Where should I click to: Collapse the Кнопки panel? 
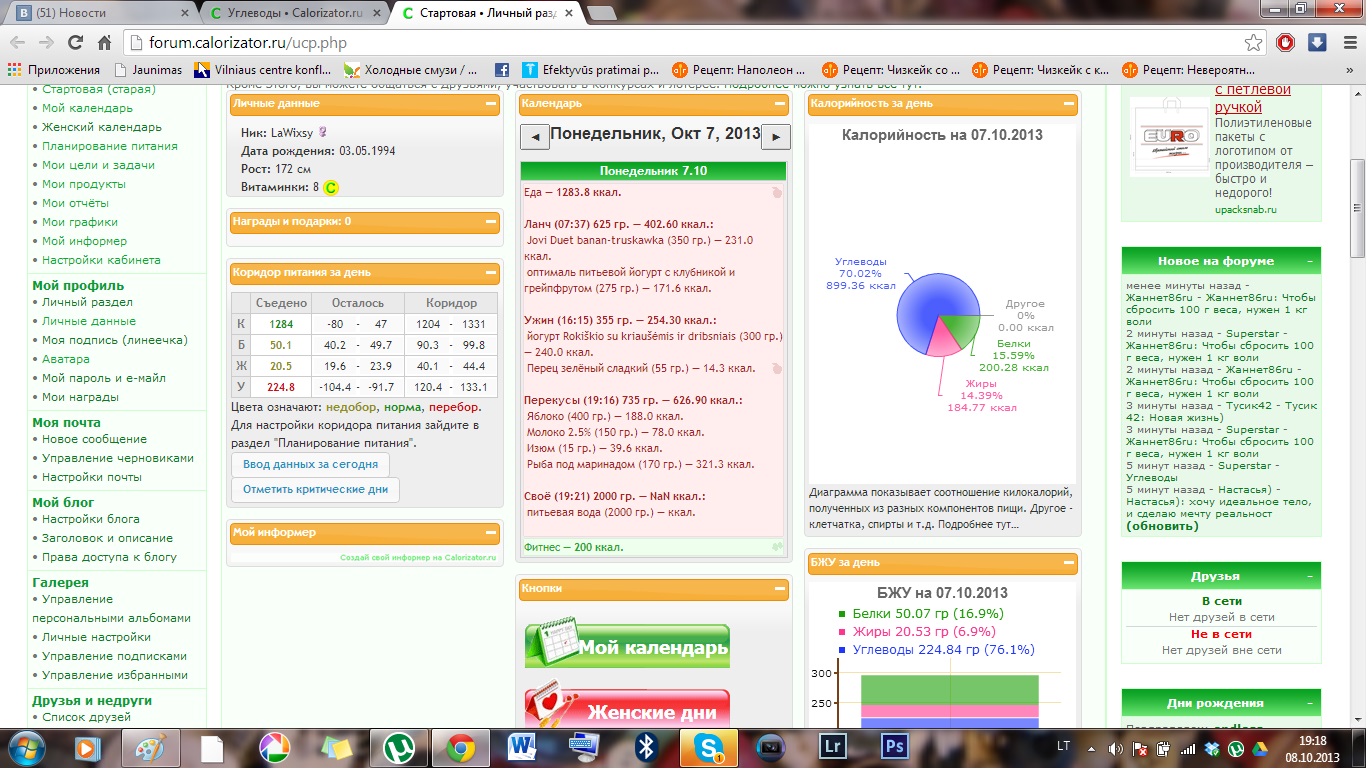[x=781, y=589]
